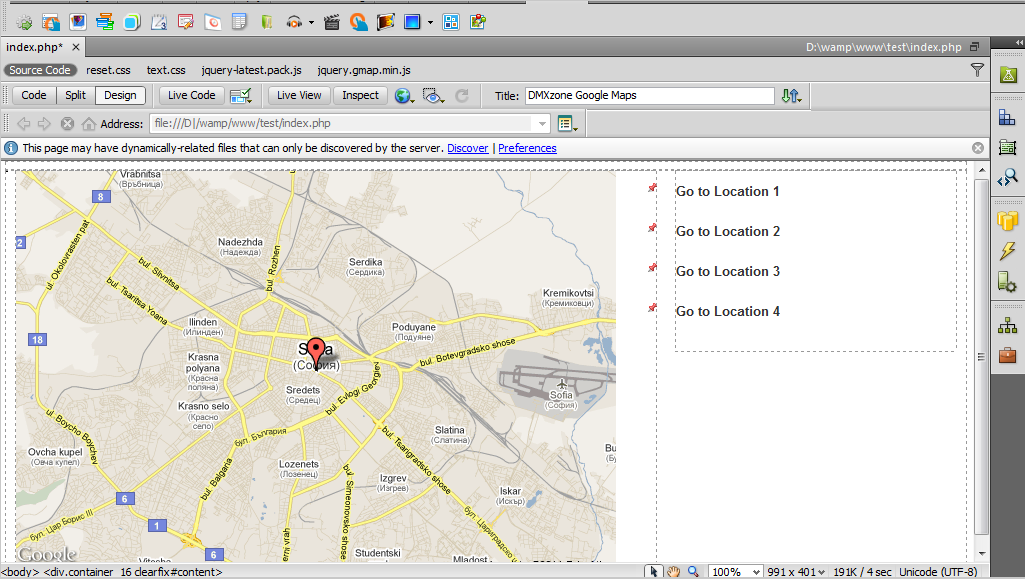
Task: Click Go to Location 1 link
Action: (728, 191)
